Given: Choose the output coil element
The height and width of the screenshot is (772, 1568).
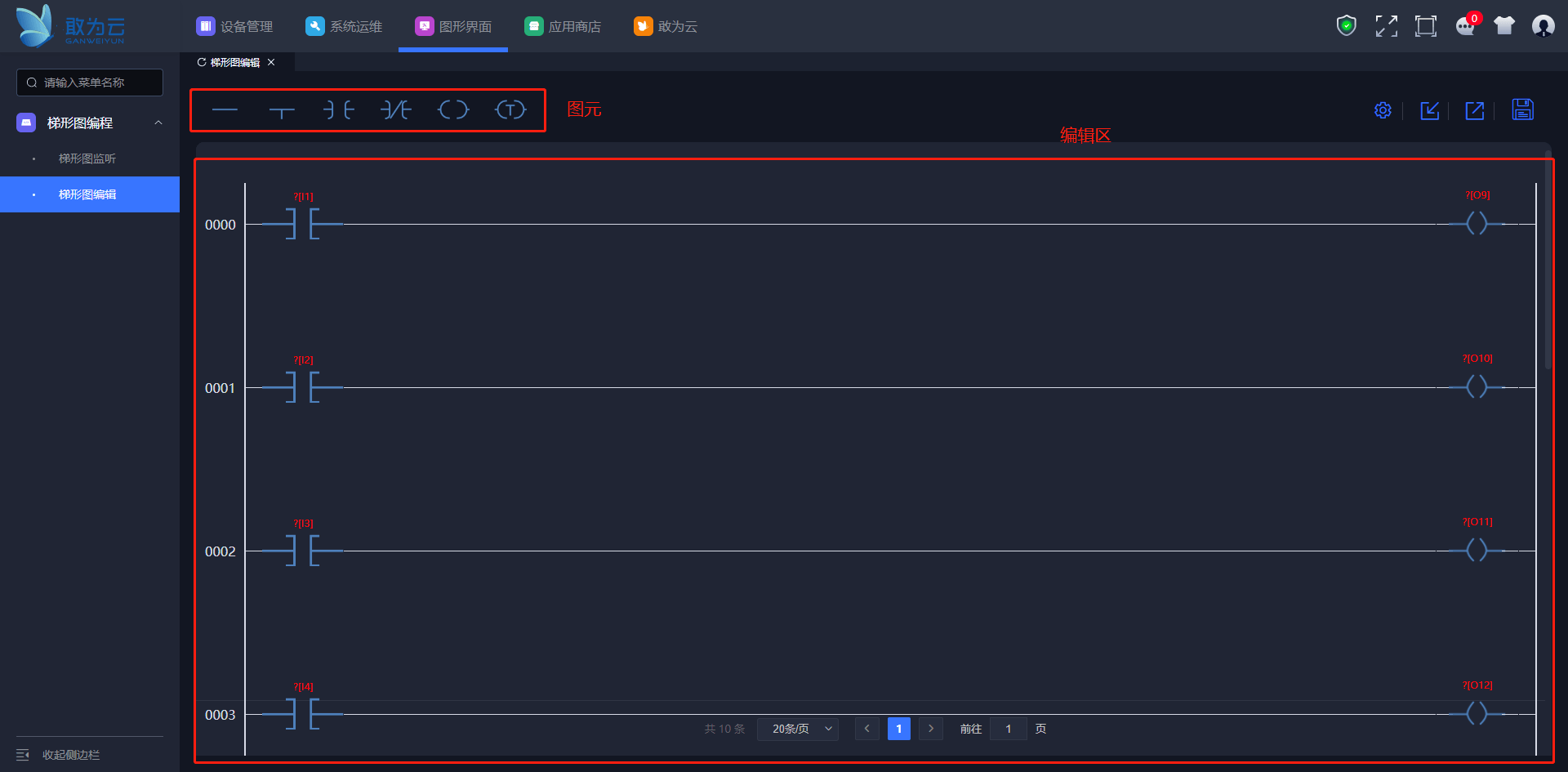Looking at the screenshot, I should coord(453,109).
